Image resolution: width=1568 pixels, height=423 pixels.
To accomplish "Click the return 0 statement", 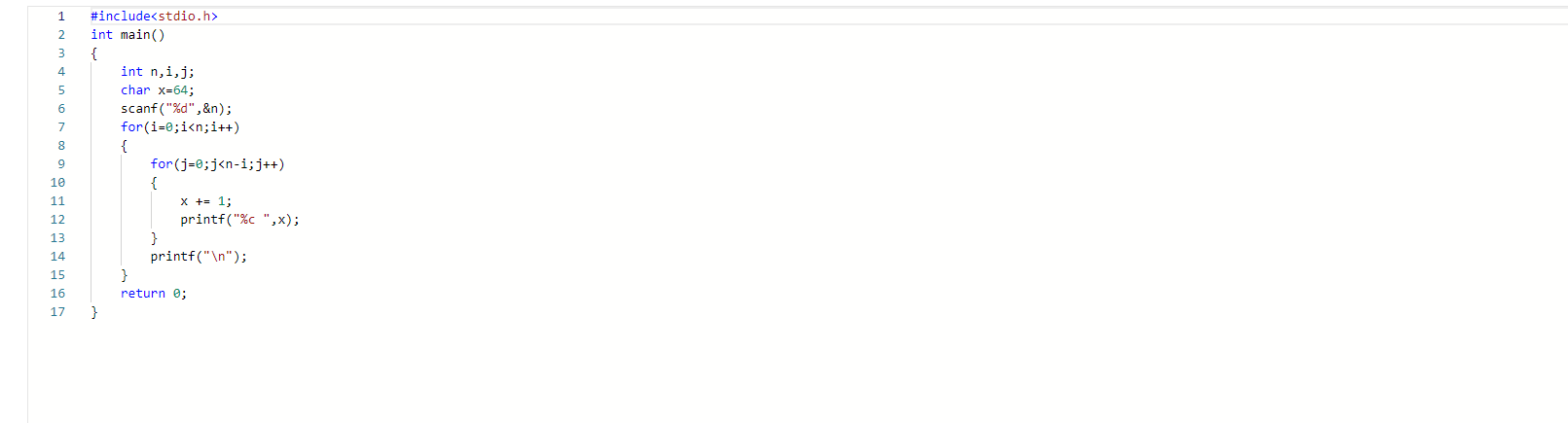I will pos(154,294).
